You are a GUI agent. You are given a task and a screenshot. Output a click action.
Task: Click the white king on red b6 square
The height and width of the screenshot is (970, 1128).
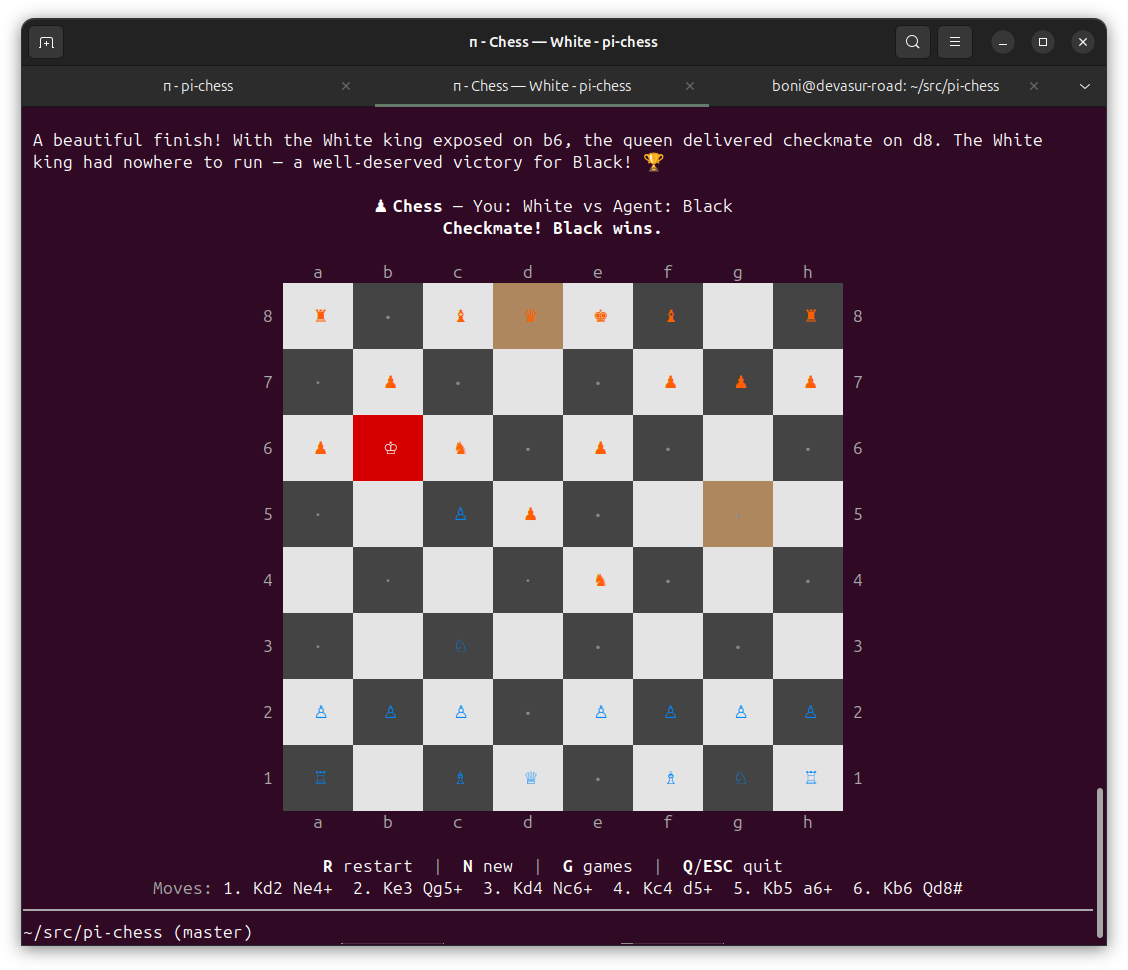(x=388, y=448)
